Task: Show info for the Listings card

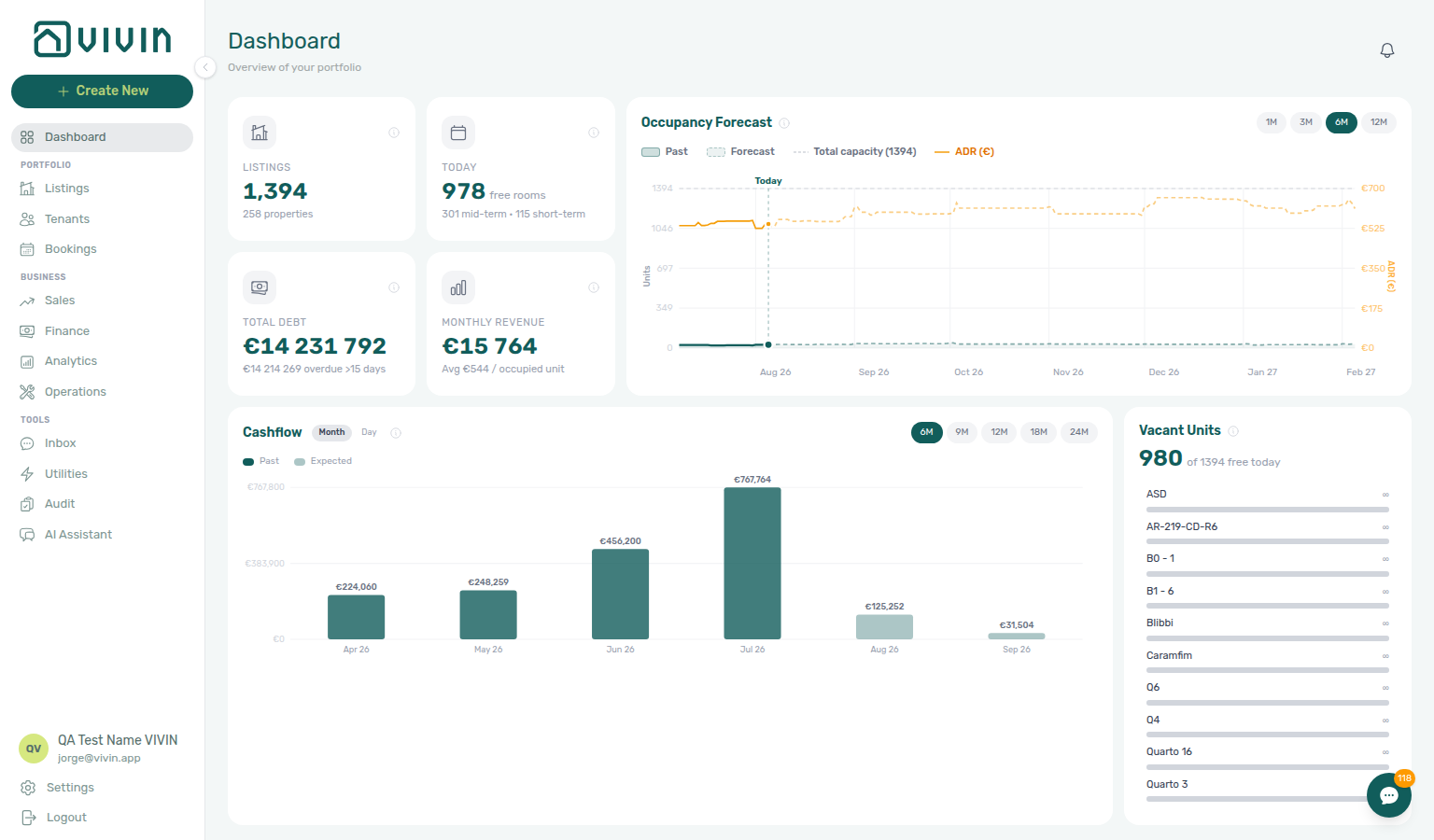Action: tap(394, 133)
